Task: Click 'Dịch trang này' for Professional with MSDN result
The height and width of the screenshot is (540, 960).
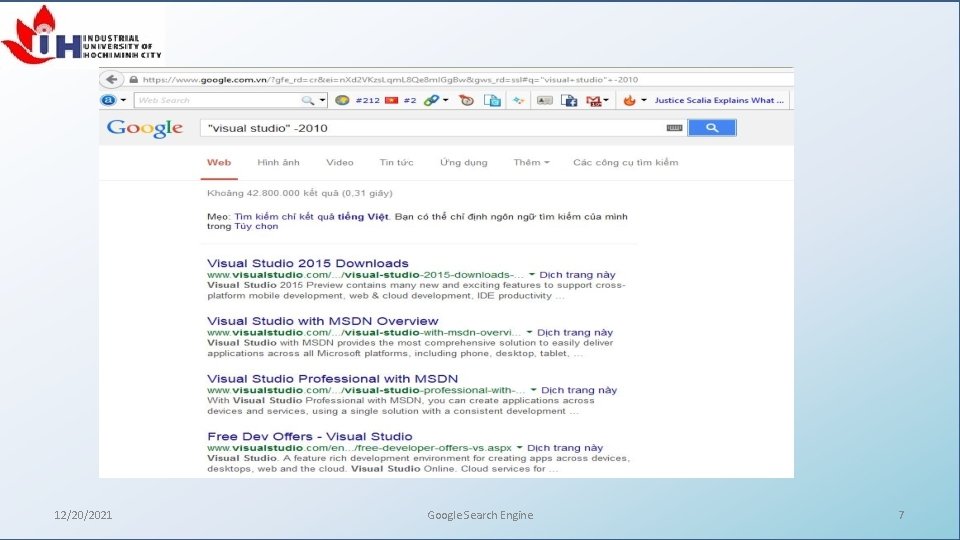Action: pos(579,390)
